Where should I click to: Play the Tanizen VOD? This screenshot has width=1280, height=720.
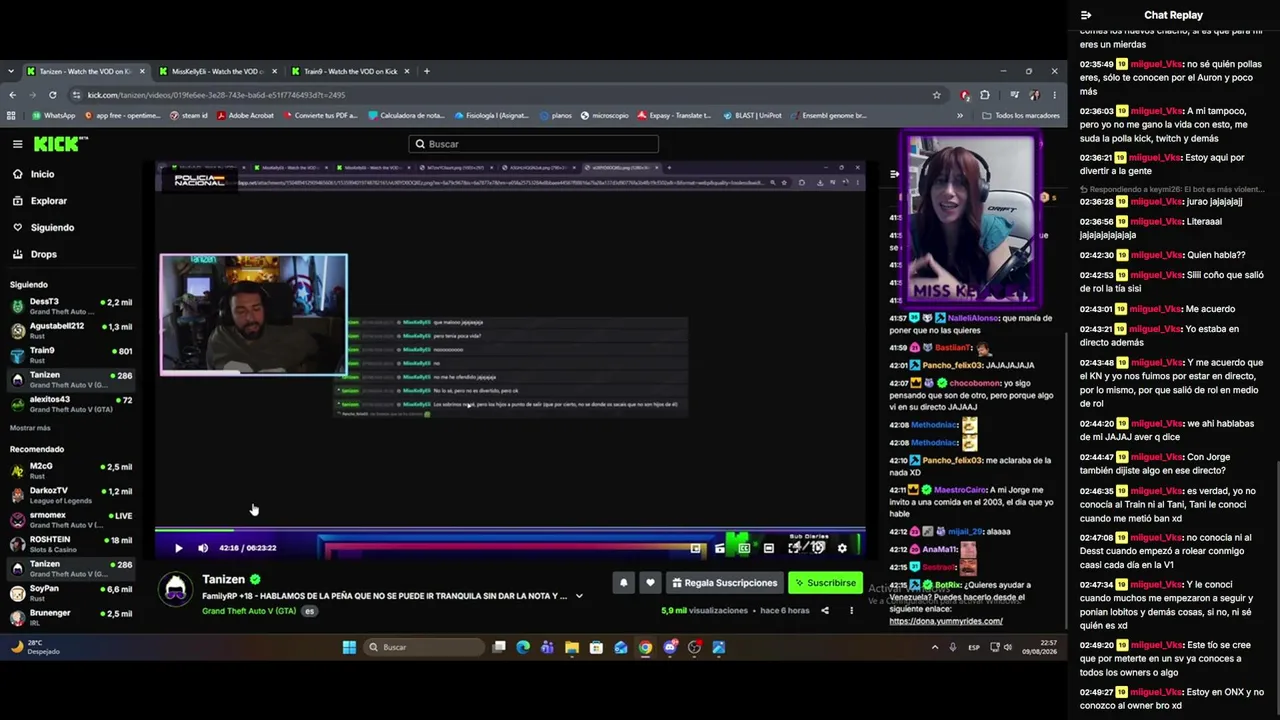(x=178, y=548)
